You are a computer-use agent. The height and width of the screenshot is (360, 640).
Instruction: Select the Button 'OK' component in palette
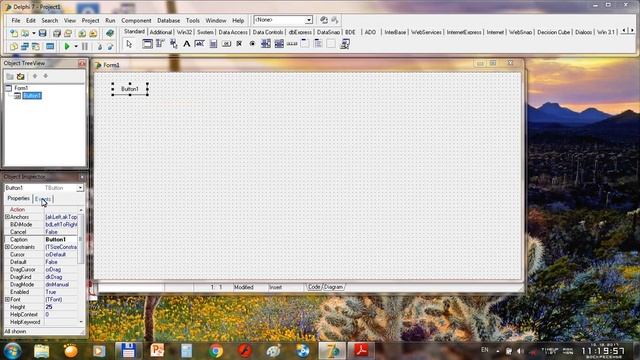point(226,44)
